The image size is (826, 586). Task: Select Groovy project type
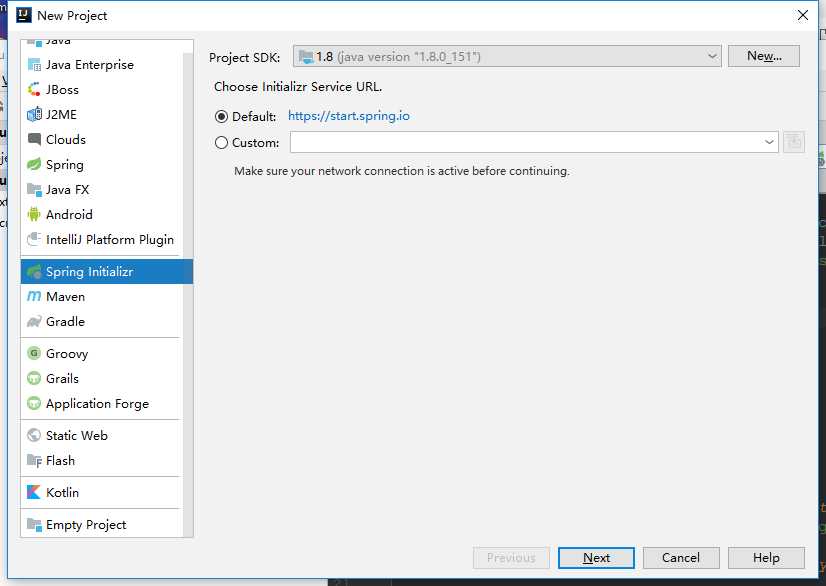(x=102, y=354)
